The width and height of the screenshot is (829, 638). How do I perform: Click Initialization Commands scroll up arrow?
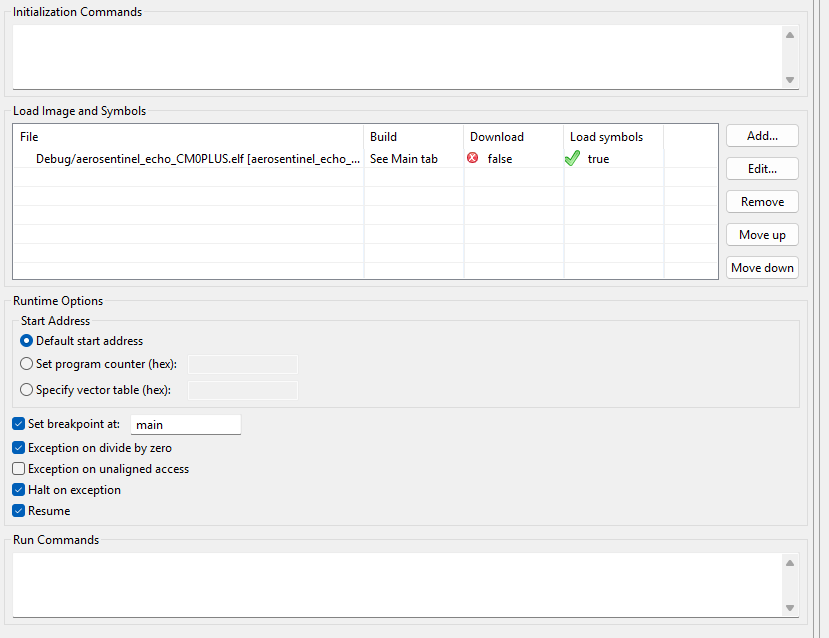click(790, 35)
